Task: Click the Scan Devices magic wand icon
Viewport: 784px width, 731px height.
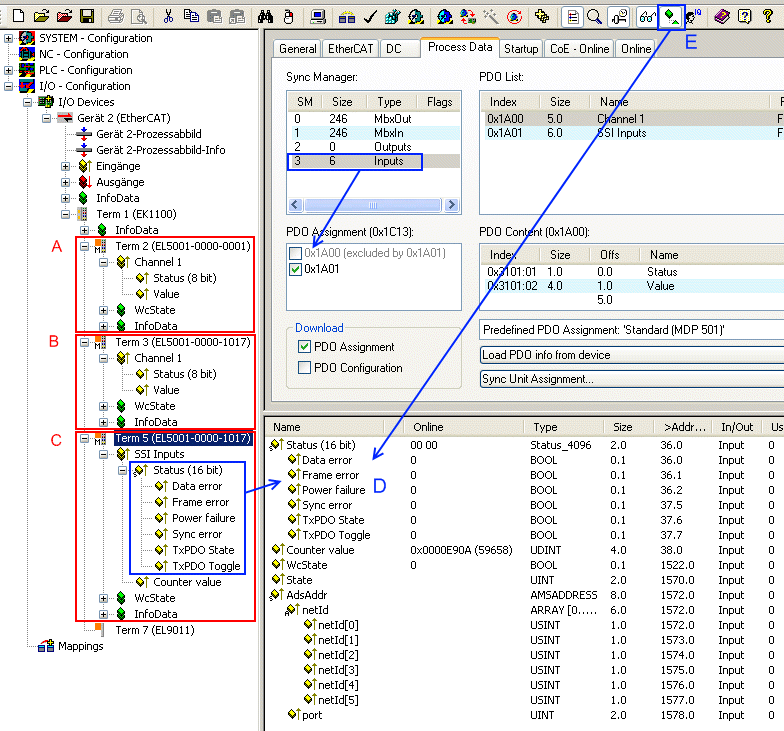Action: click(490, 18)
